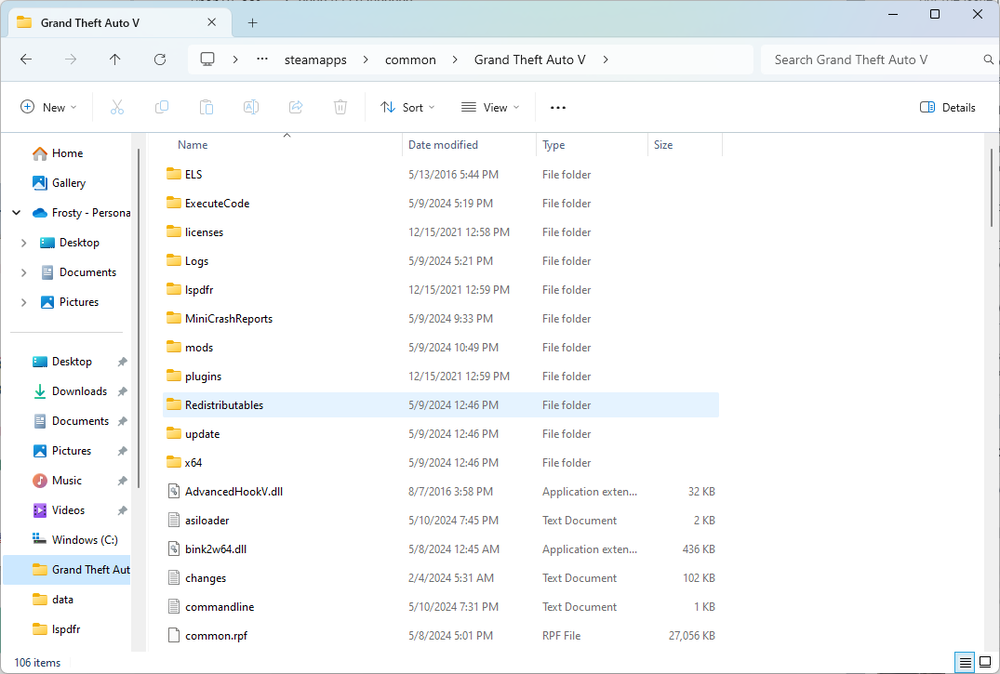Viewport: 1000px width, 674px height.
Task: Select the Cut icon in the toolbar
Action: click(x=116, y=107)
